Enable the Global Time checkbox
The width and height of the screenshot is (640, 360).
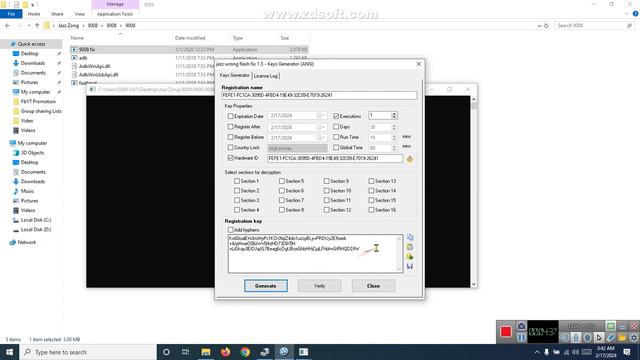click(x=336, y=147)
